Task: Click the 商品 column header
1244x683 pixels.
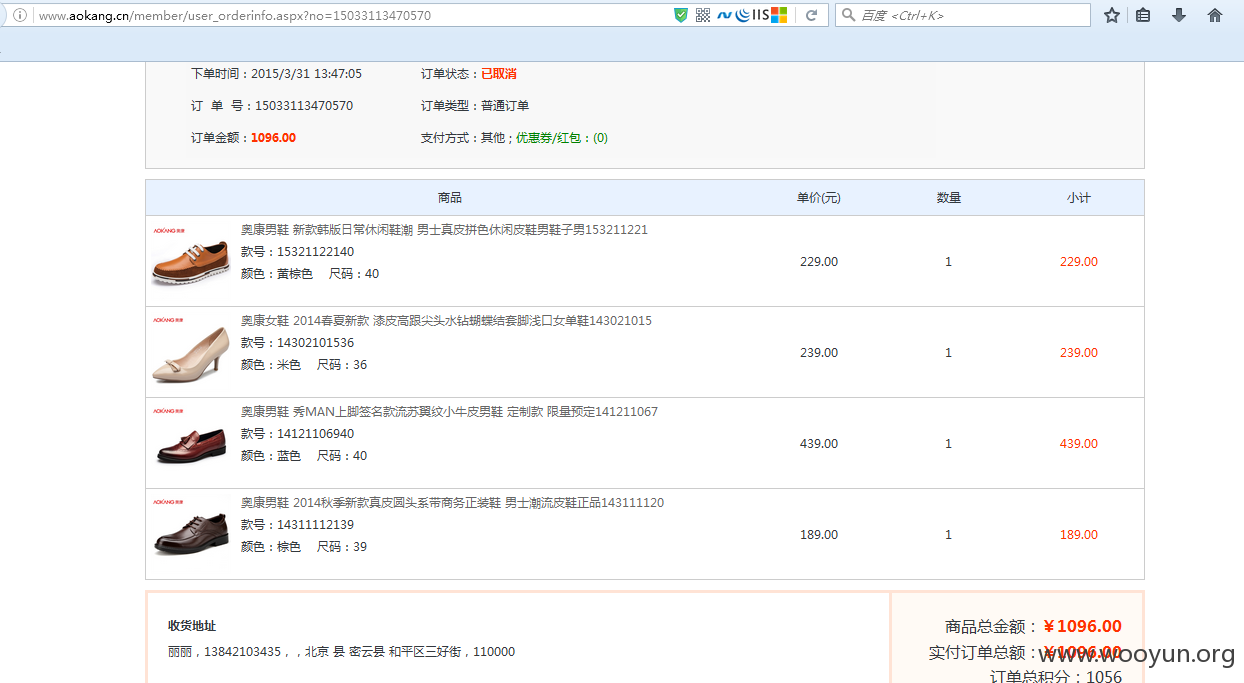Action: (x=450, y=198)
